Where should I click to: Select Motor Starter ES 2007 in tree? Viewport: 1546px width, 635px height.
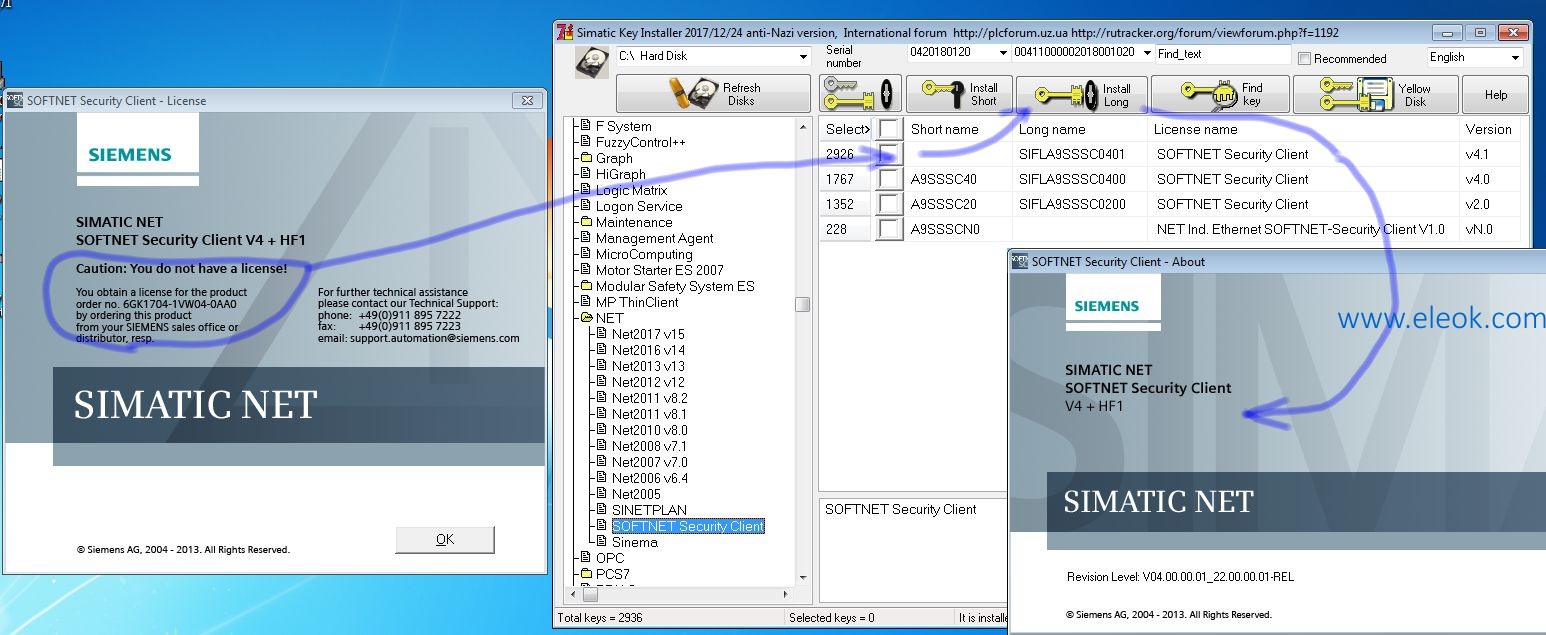[659, 270]
